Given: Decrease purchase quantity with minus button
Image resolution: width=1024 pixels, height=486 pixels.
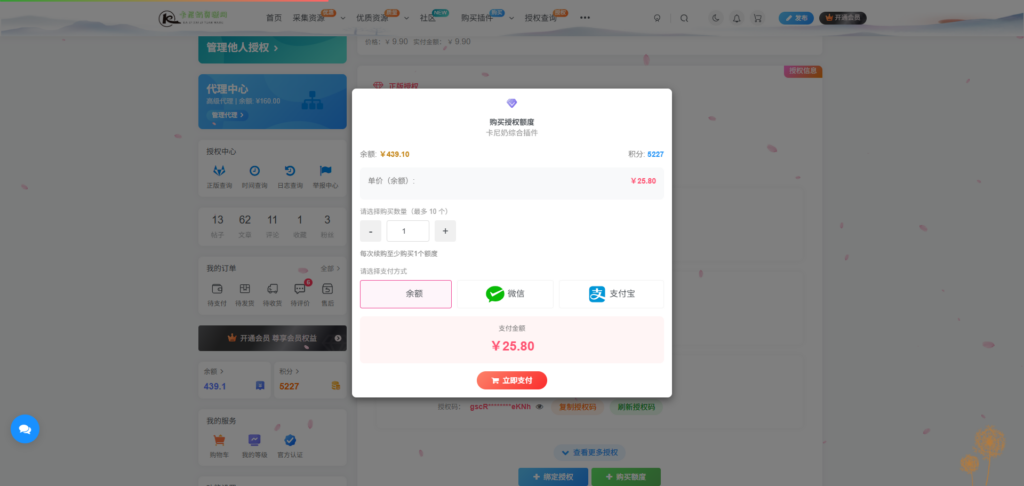Looking at the screenshot, I should click(370, 231).
